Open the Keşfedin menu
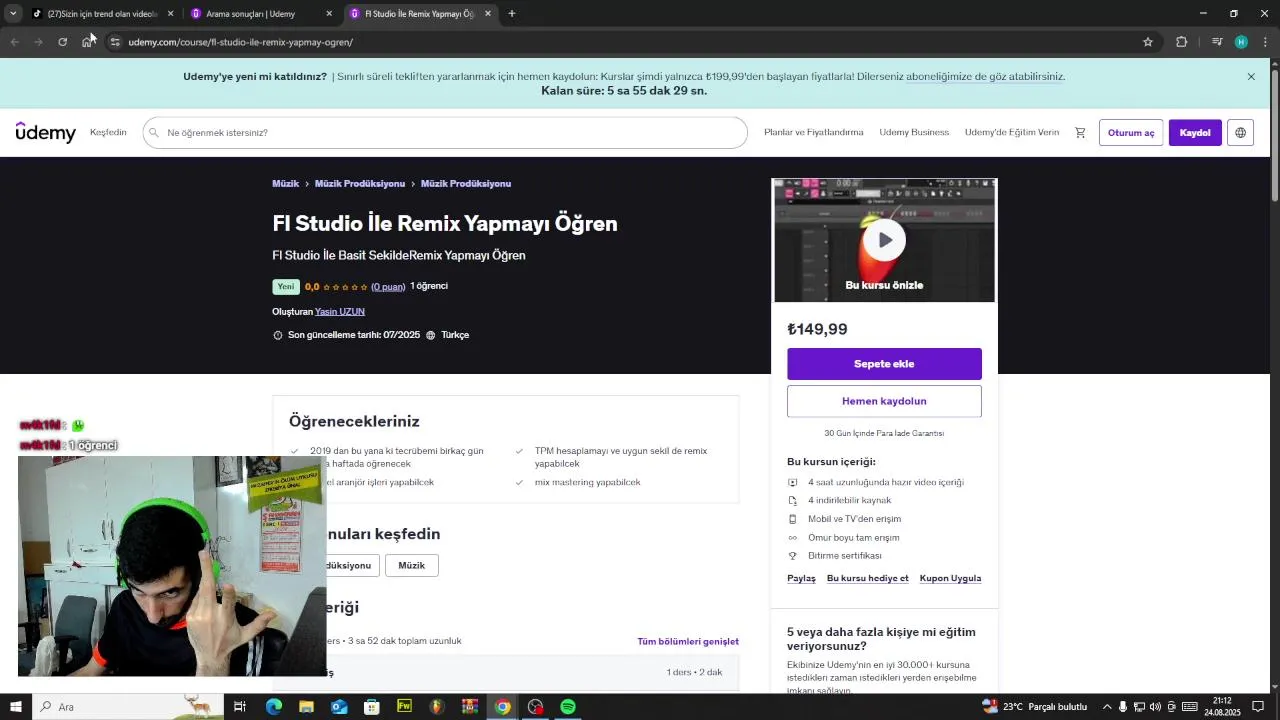 click(108, 132)
